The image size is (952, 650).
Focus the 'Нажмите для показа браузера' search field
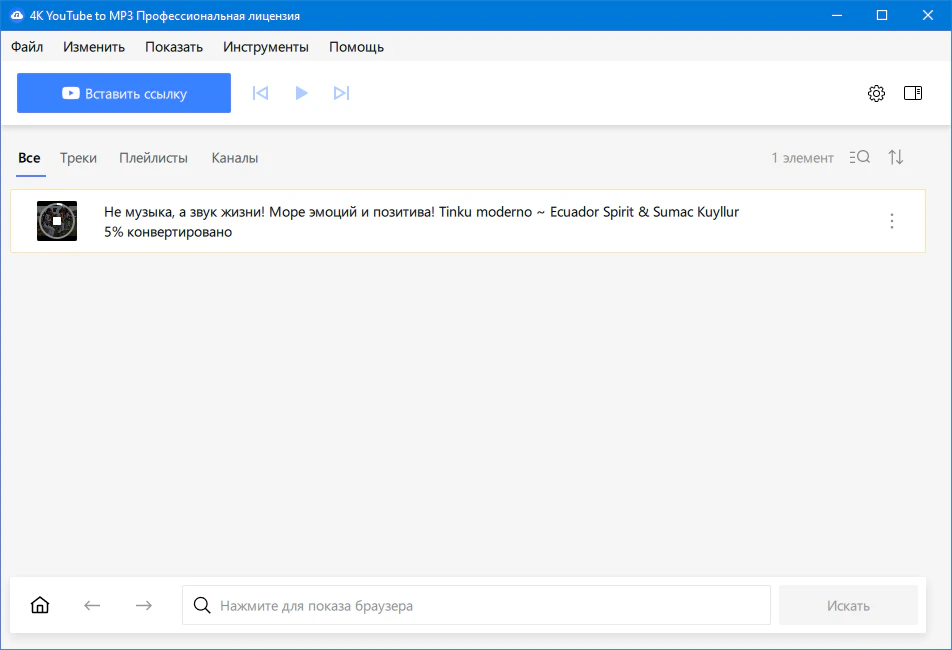pyautogui.click(x=477, y=605)
